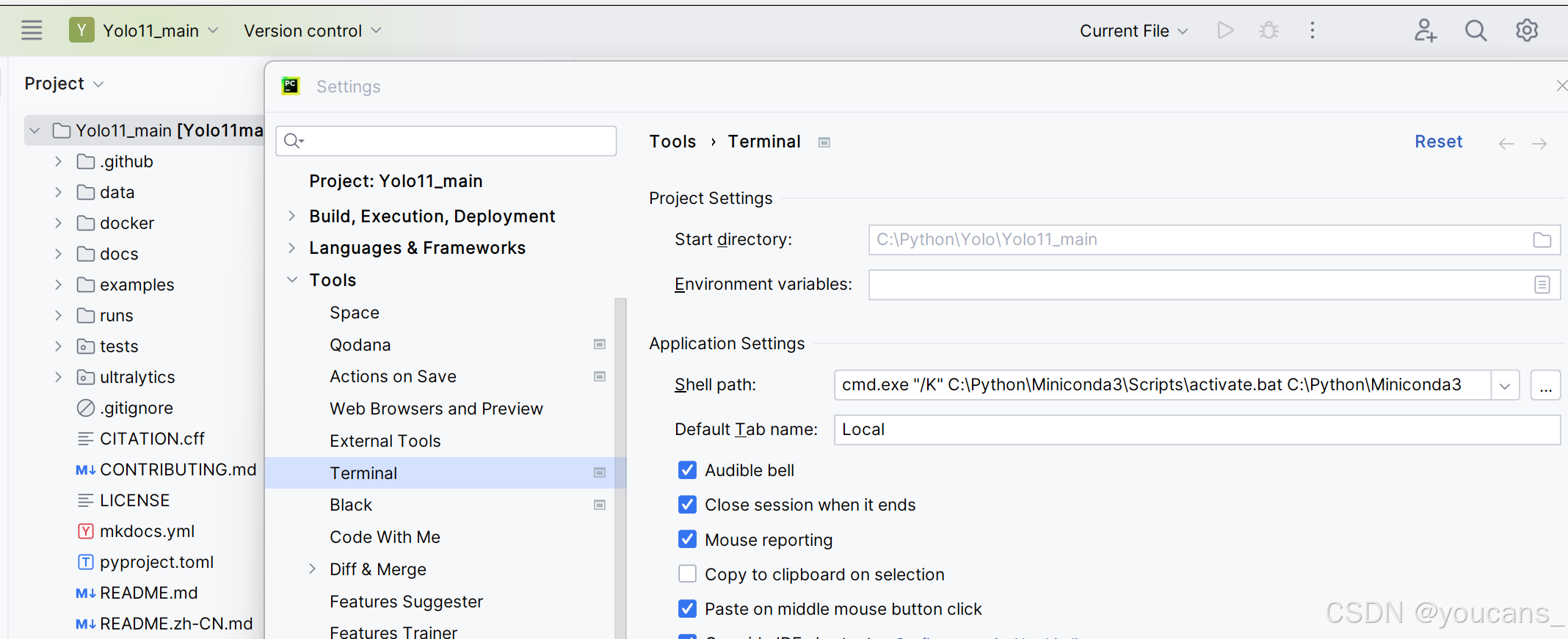The image size is (1568, 639).
Task: Open IDE settings gear icon
Action: click(x=1527, y=30)
